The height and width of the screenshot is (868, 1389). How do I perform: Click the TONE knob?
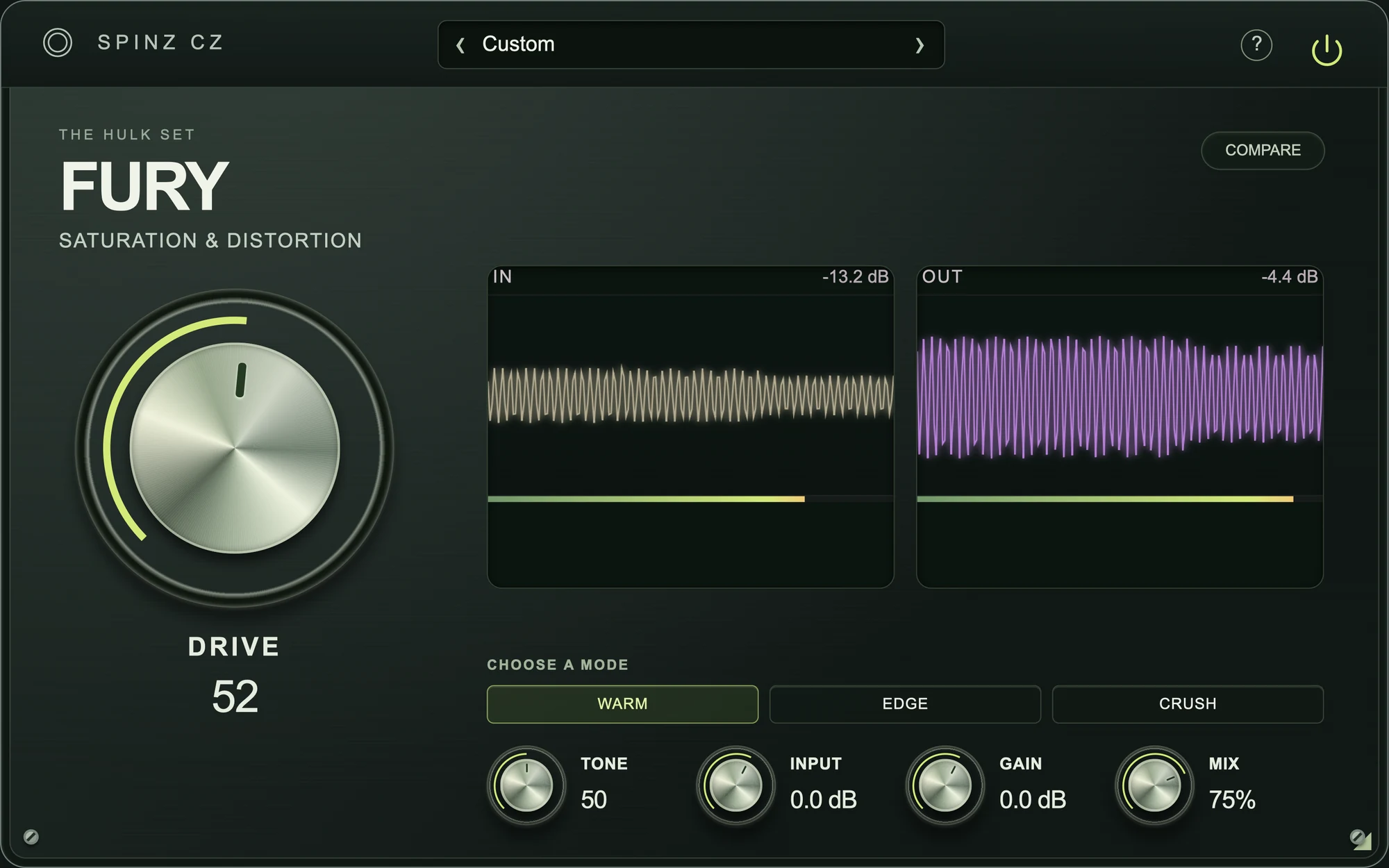[x=526, y=785]
